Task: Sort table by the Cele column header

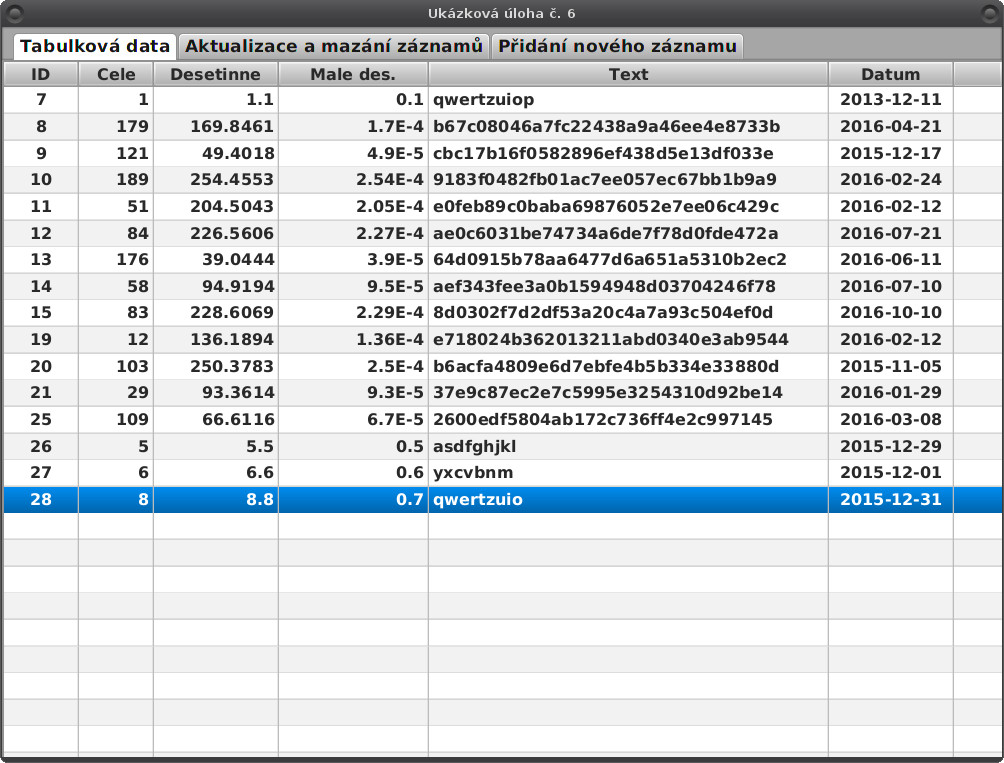Action: [x=113, y=73]
